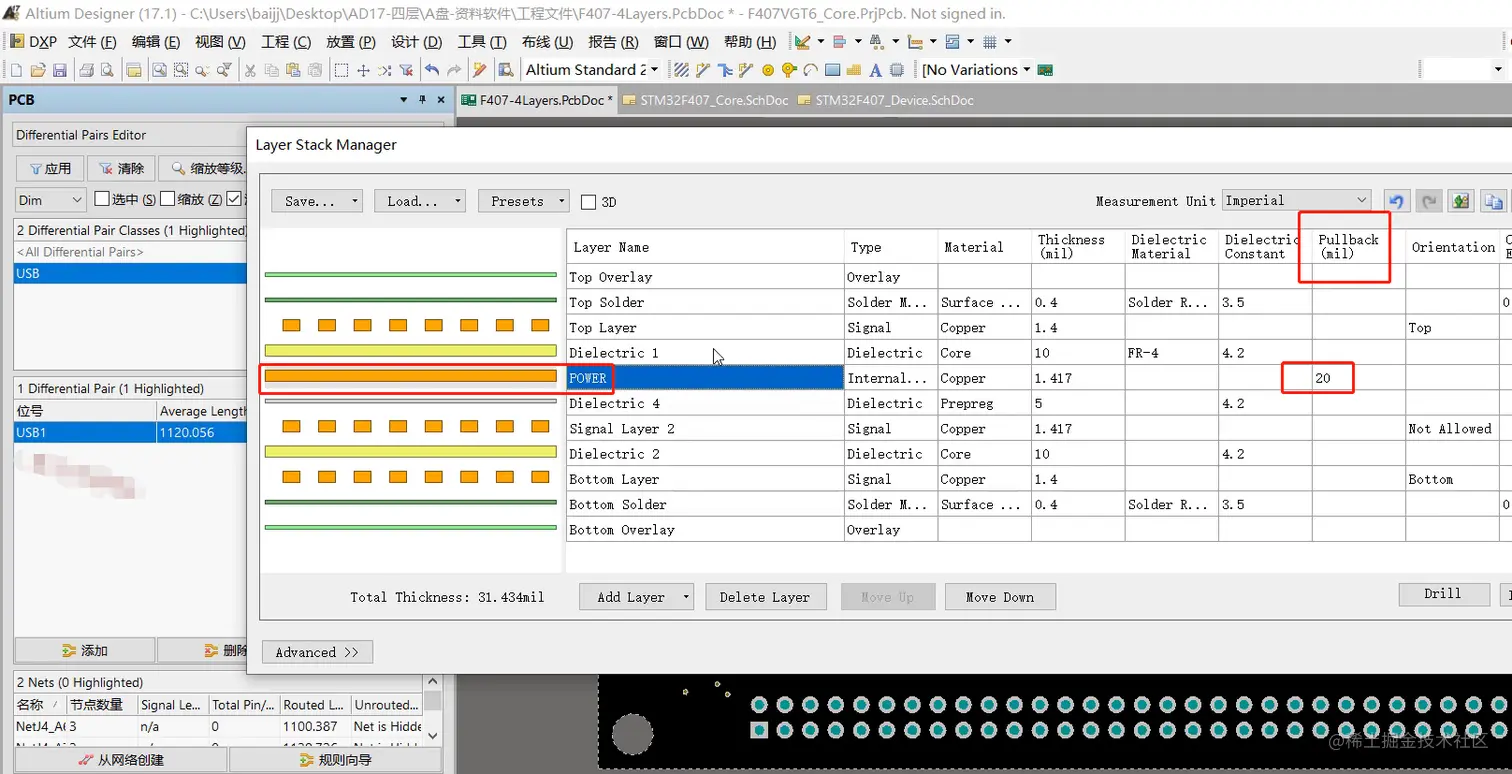Close the PCB panel
Image resolution: width=1512 pixels, height=774 pixels.
tap(441, 100)
